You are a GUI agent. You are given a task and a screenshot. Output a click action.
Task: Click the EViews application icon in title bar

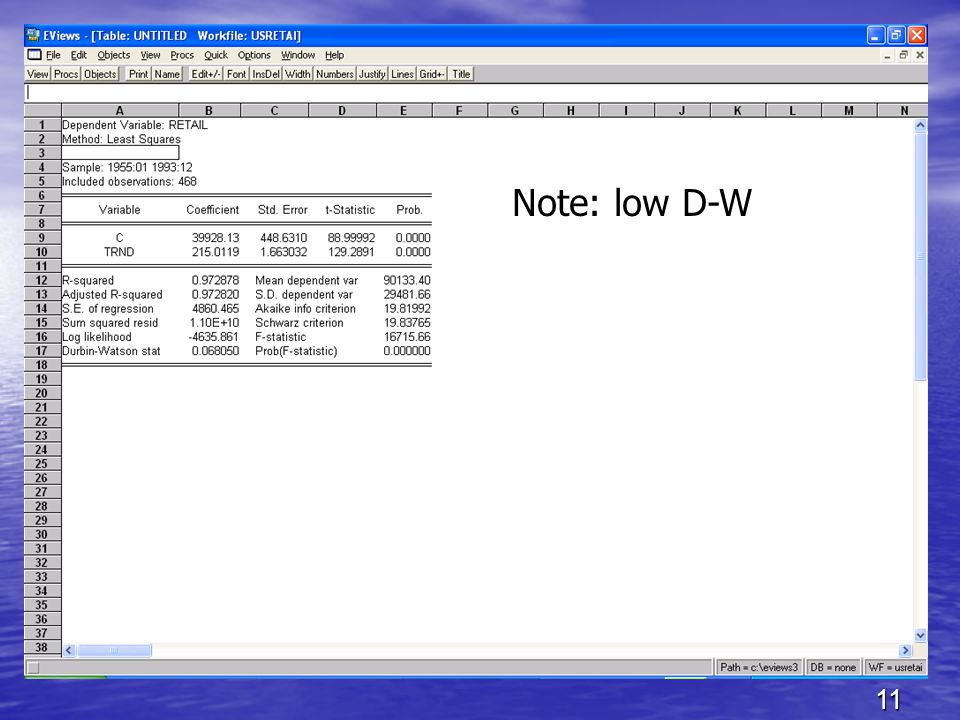tap(33, 35)
